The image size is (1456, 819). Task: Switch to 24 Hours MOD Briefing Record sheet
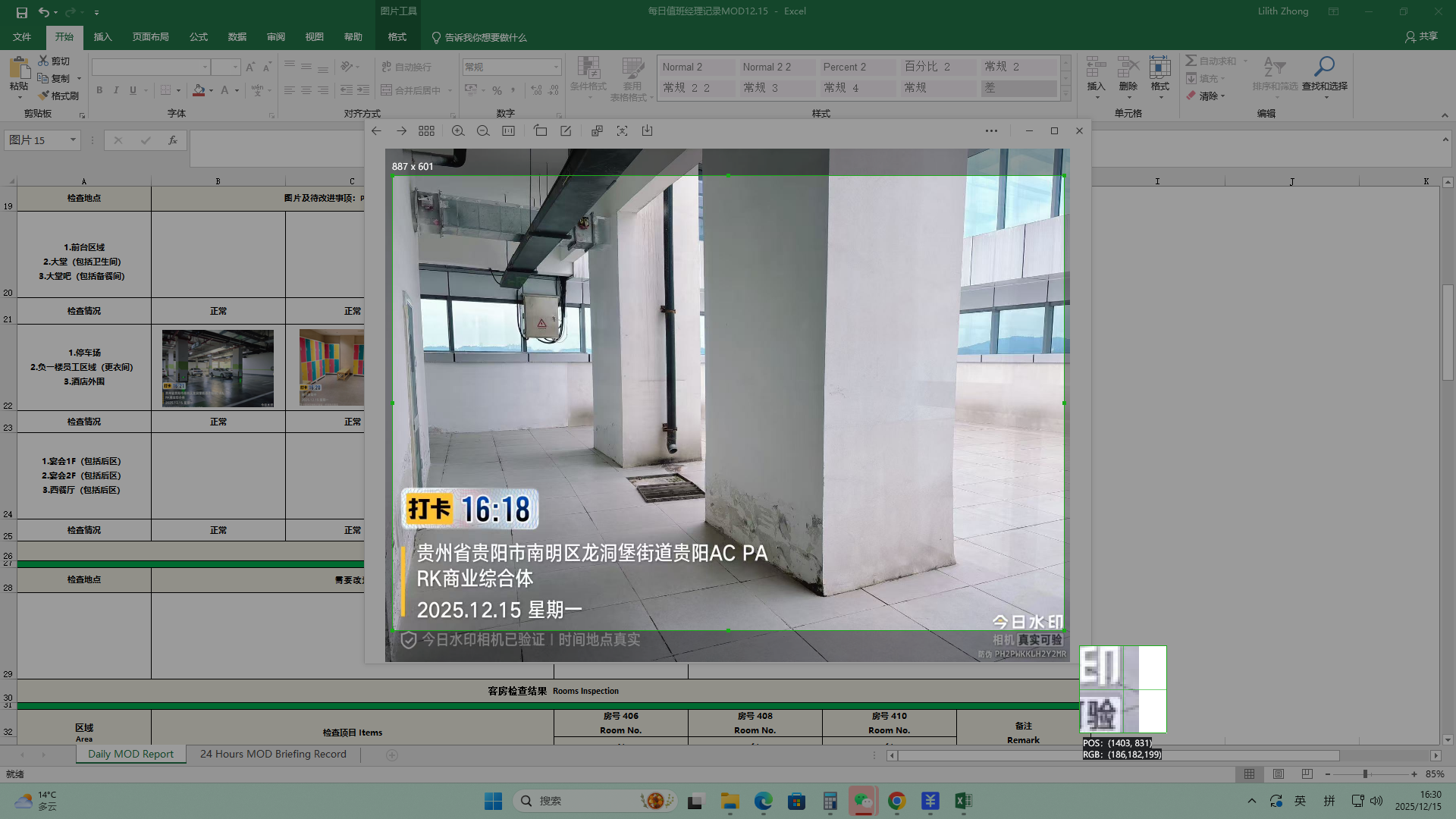pyautogui.click(x=273, y=755)
